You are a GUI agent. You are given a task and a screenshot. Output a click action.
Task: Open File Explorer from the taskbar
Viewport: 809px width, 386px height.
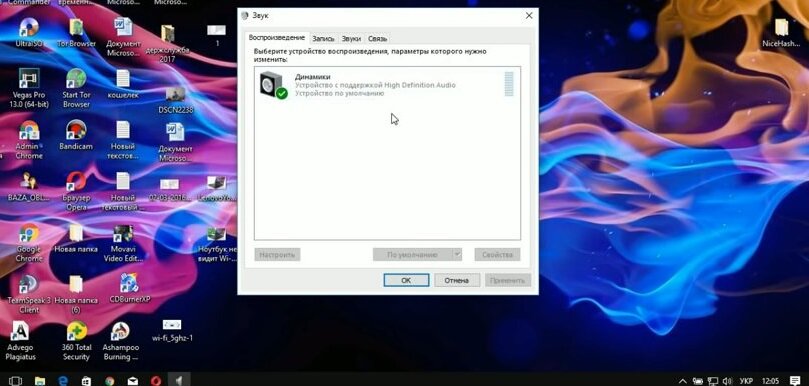coord(40,380)
